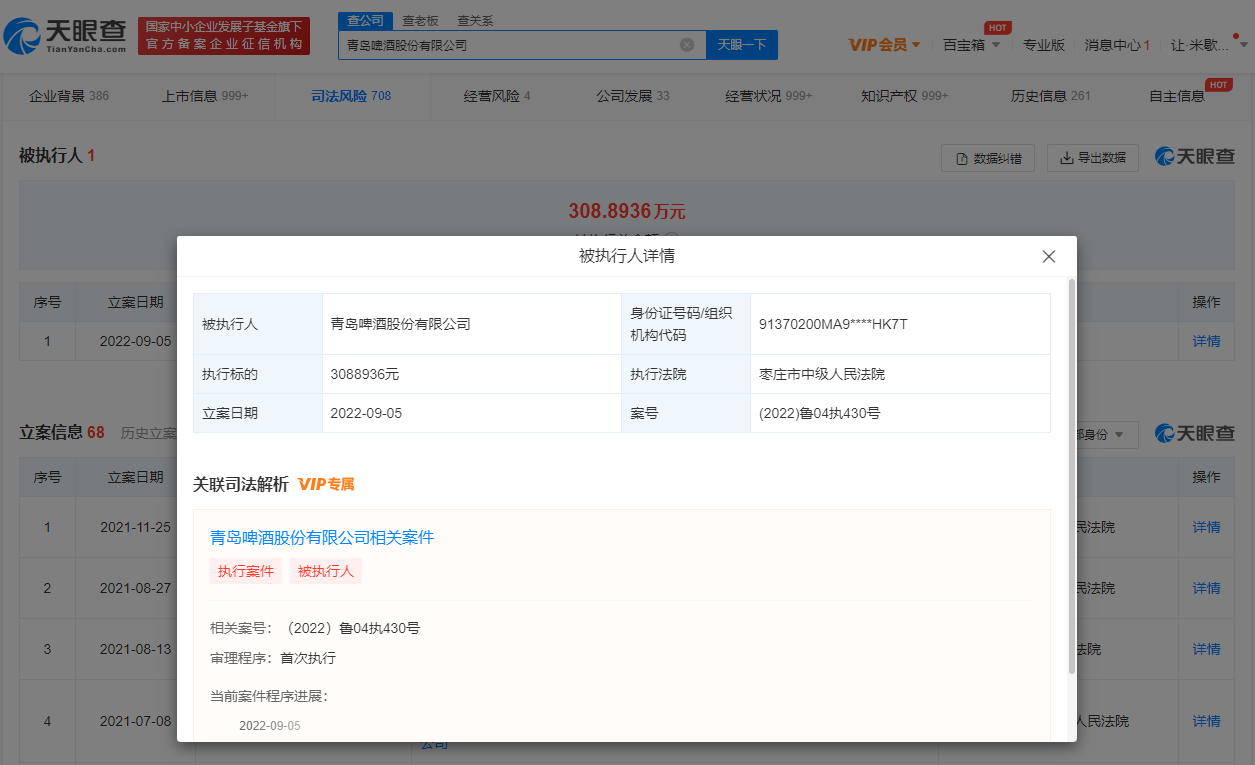
Task: Switch to 知识产权 999+ tab
Action: pyautogui.click(x=905, y=96)
